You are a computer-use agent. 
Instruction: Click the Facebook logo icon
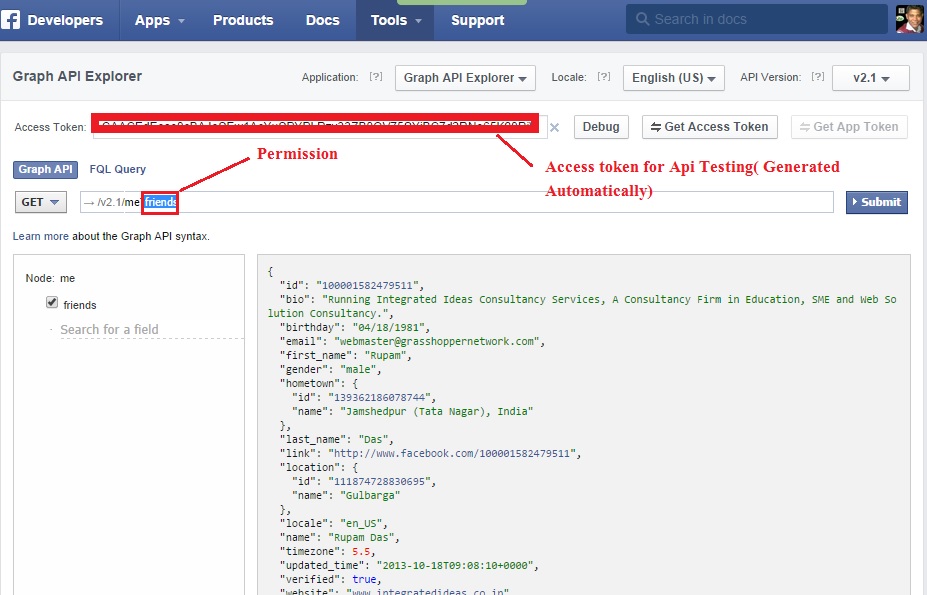click(x=10, y=20)
